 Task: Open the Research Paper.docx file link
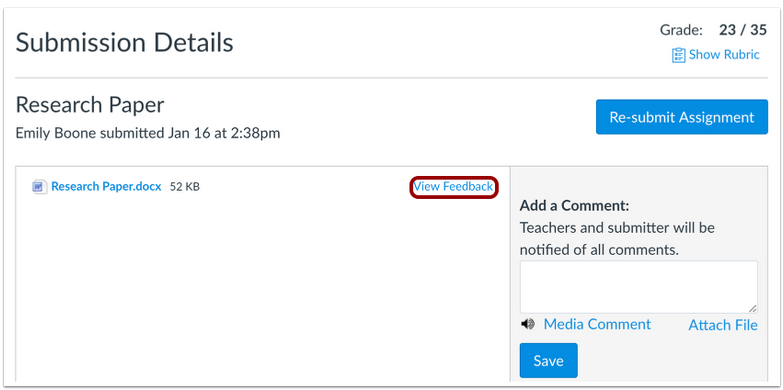coord(106,187)
